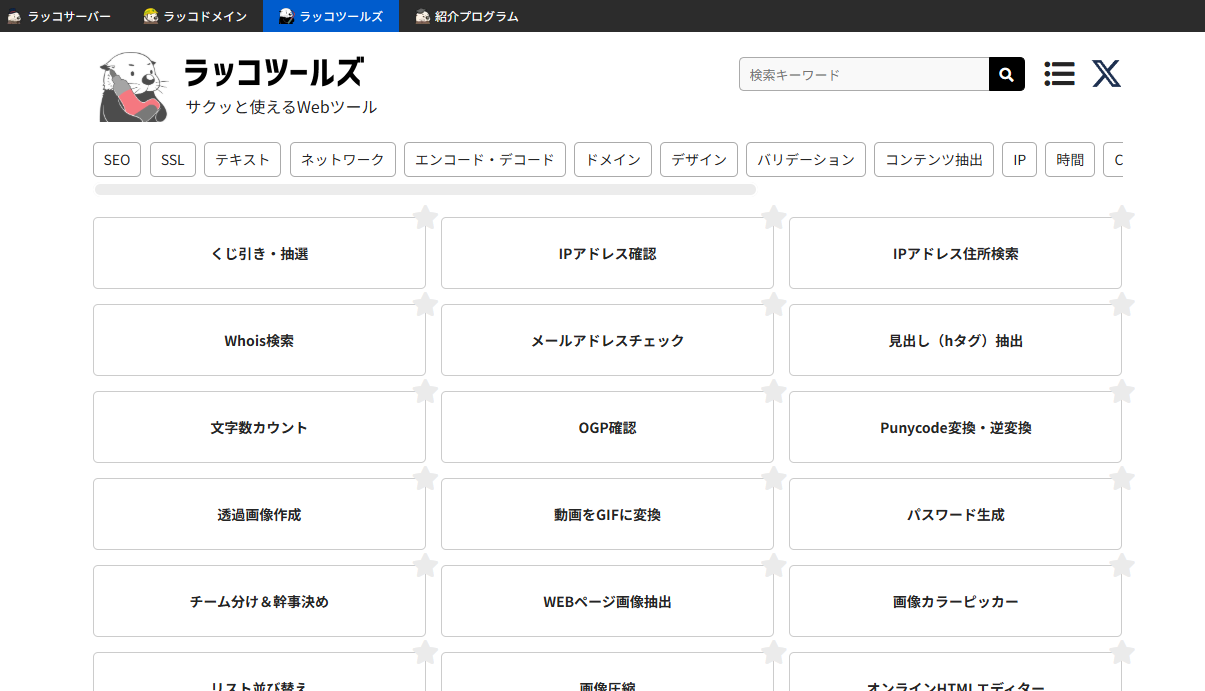Select the エンコード・デコード category tag
The image size is (1205, 691).
[484, 160]
